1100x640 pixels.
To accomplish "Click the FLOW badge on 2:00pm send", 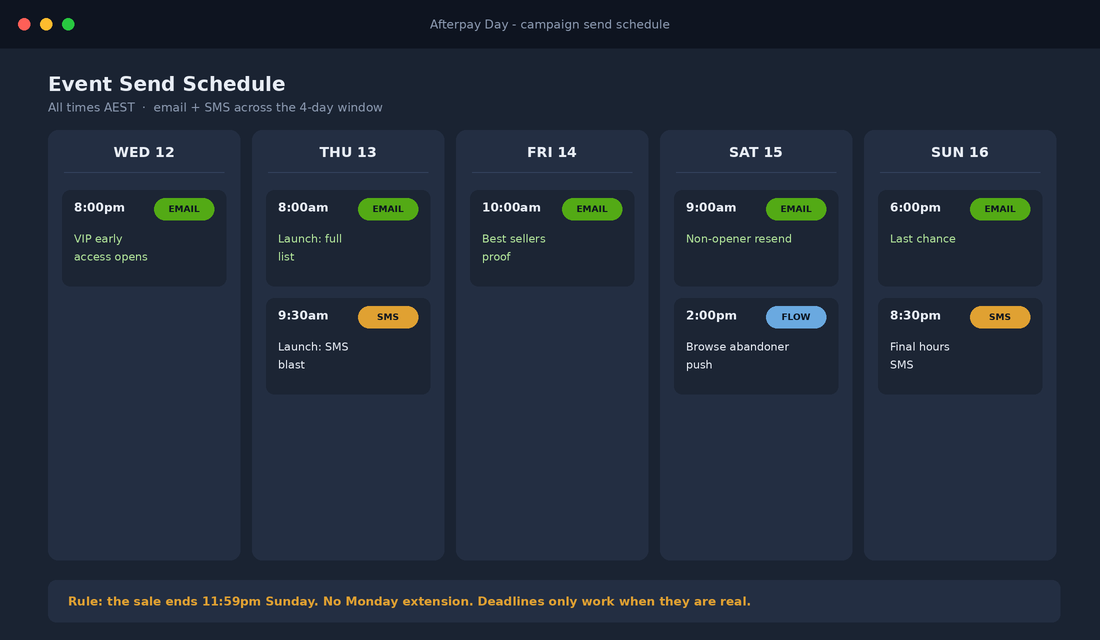I will coord(796,317).
